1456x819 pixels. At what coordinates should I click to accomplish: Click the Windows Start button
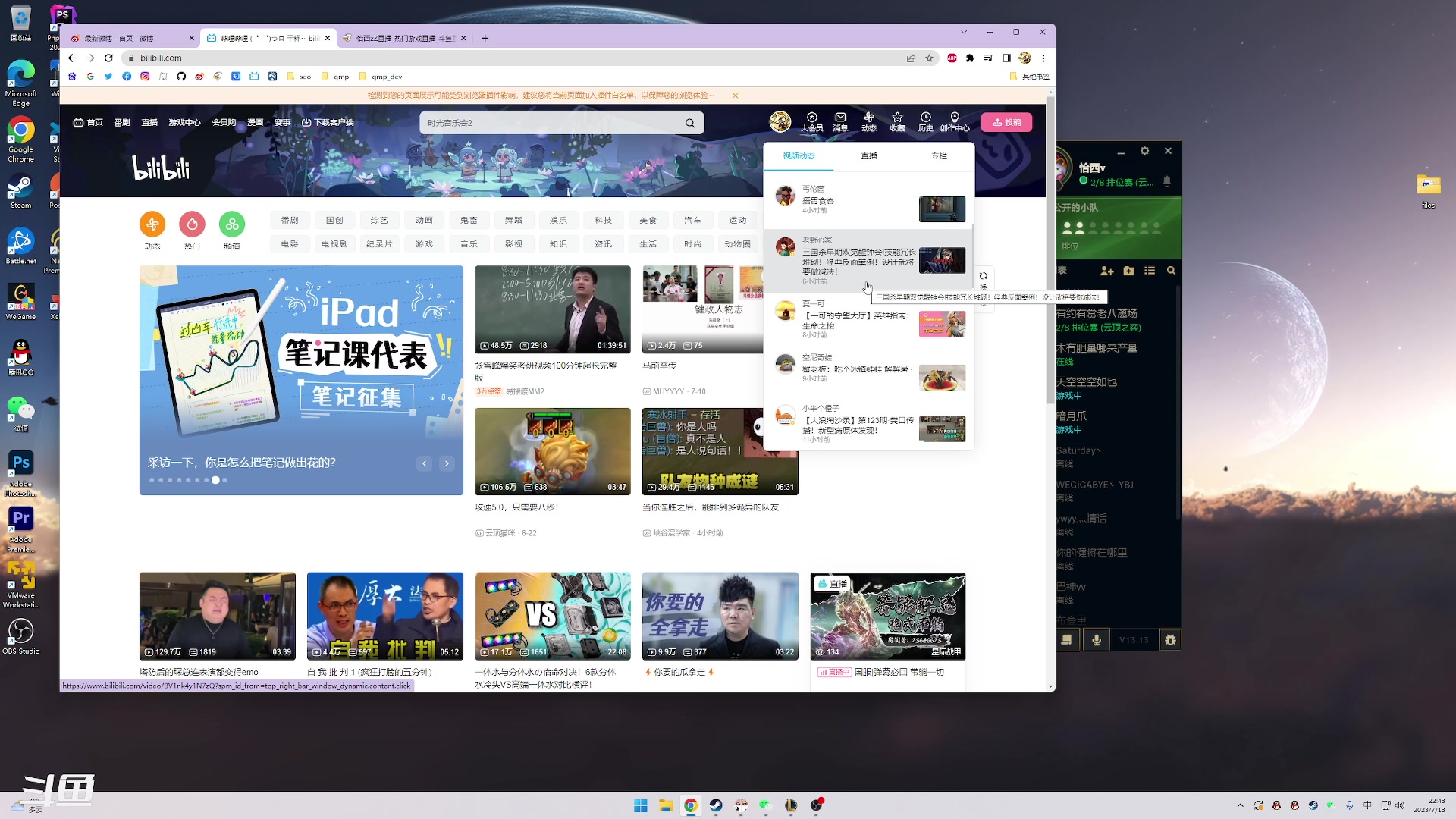pyautogui.click(x=641, y=805)
